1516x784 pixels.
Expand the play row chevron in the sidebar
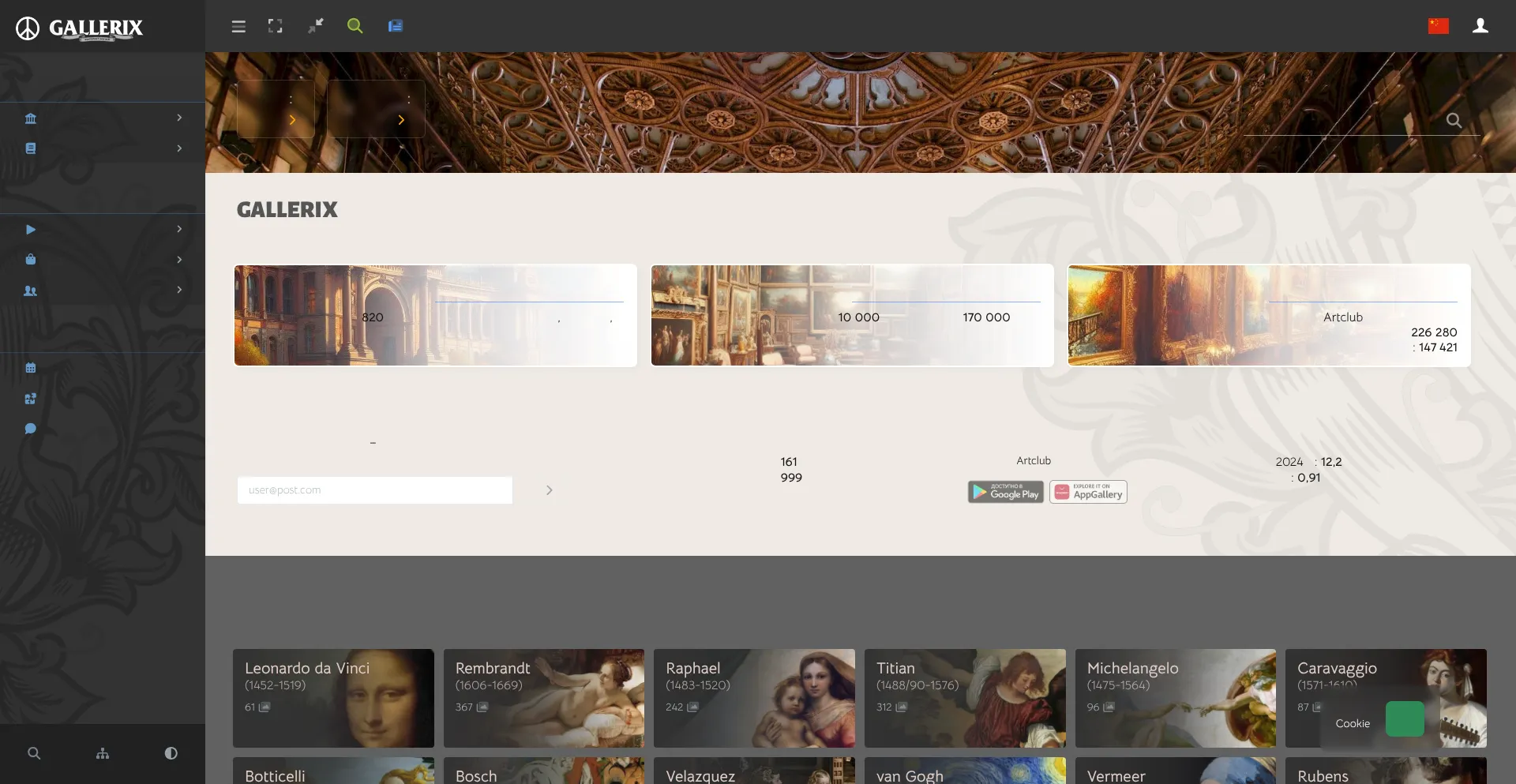(179, 229)
